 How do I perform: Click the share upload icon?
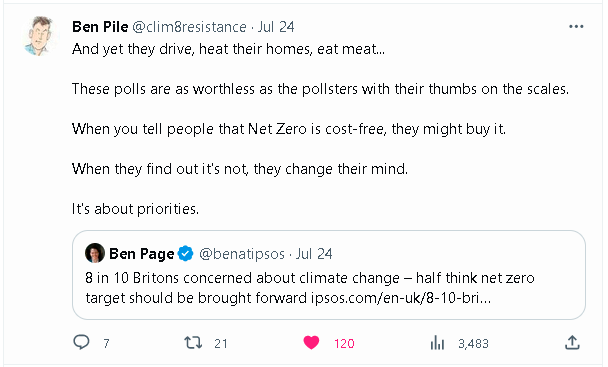572,342
